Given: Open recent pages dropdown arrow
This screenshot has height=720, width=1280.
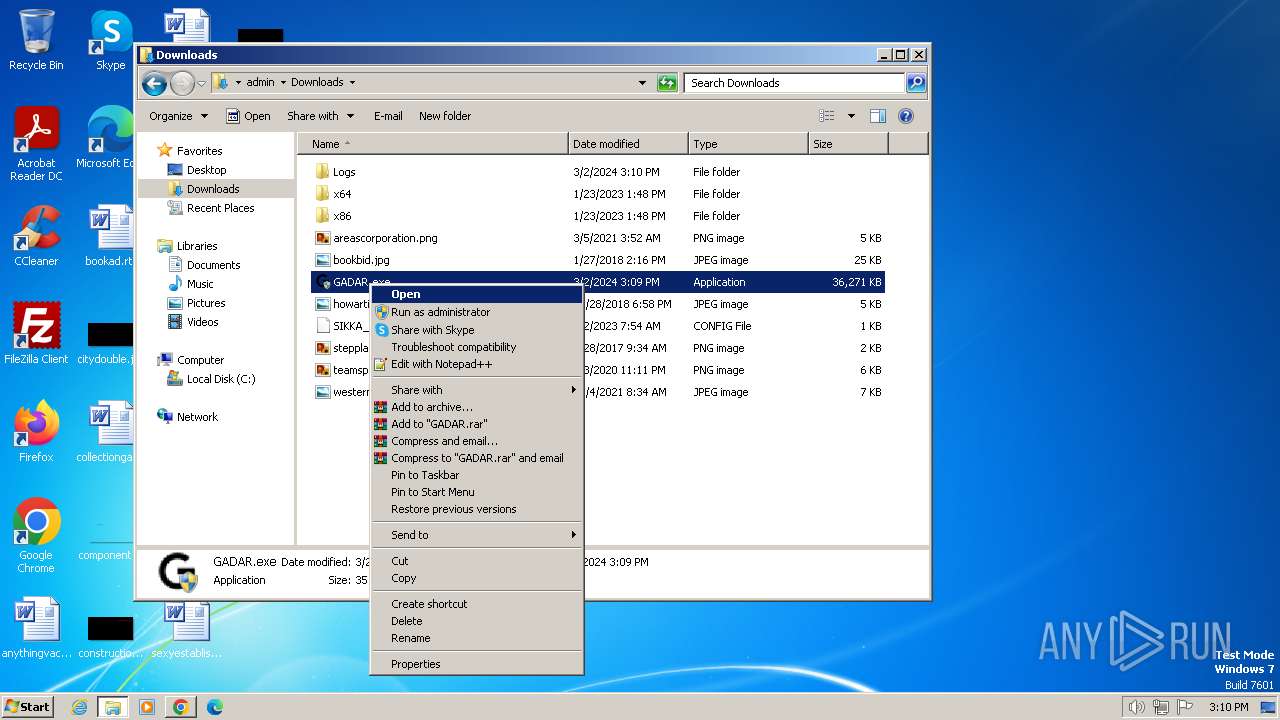Looking at the screenshot, I should click(201, 83).
